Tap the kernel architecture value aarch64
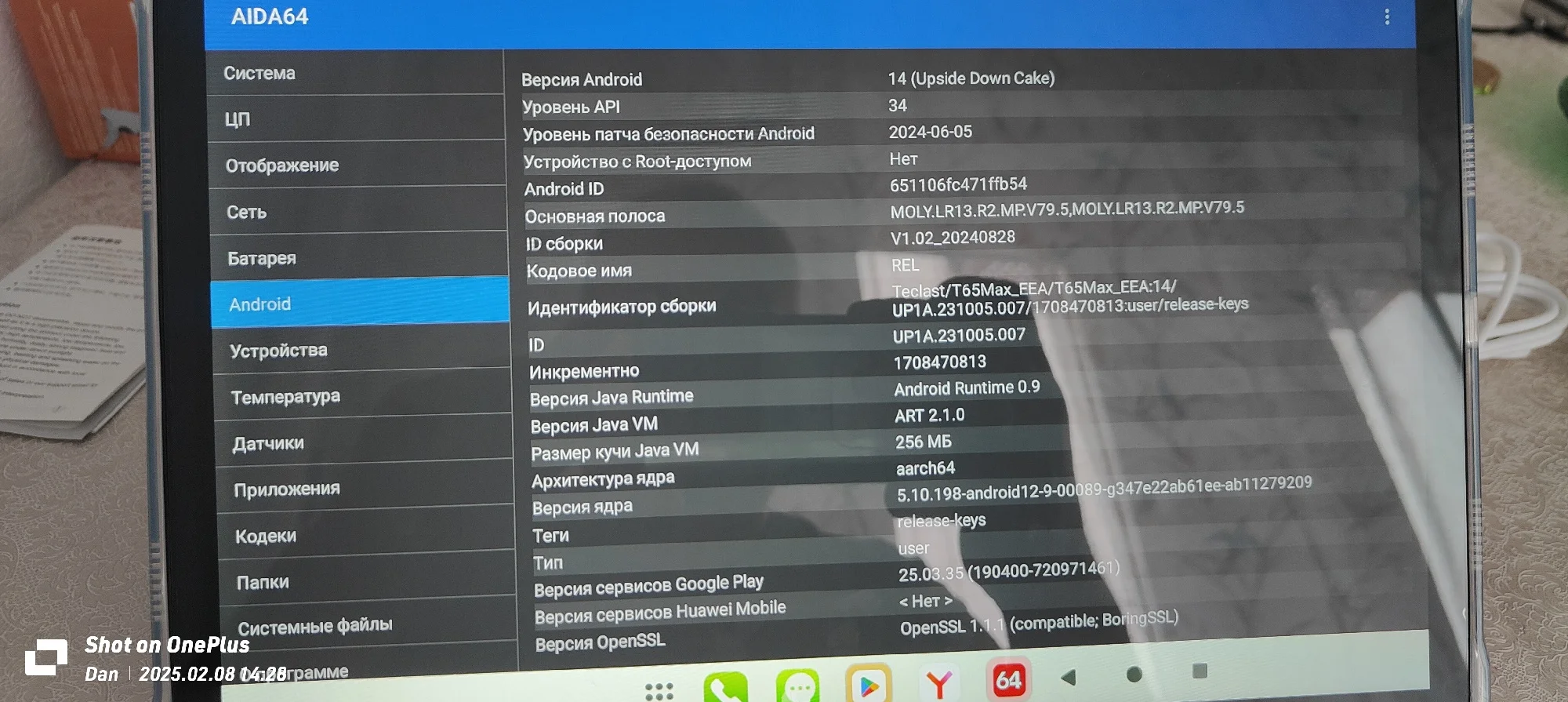 point(926,468)
